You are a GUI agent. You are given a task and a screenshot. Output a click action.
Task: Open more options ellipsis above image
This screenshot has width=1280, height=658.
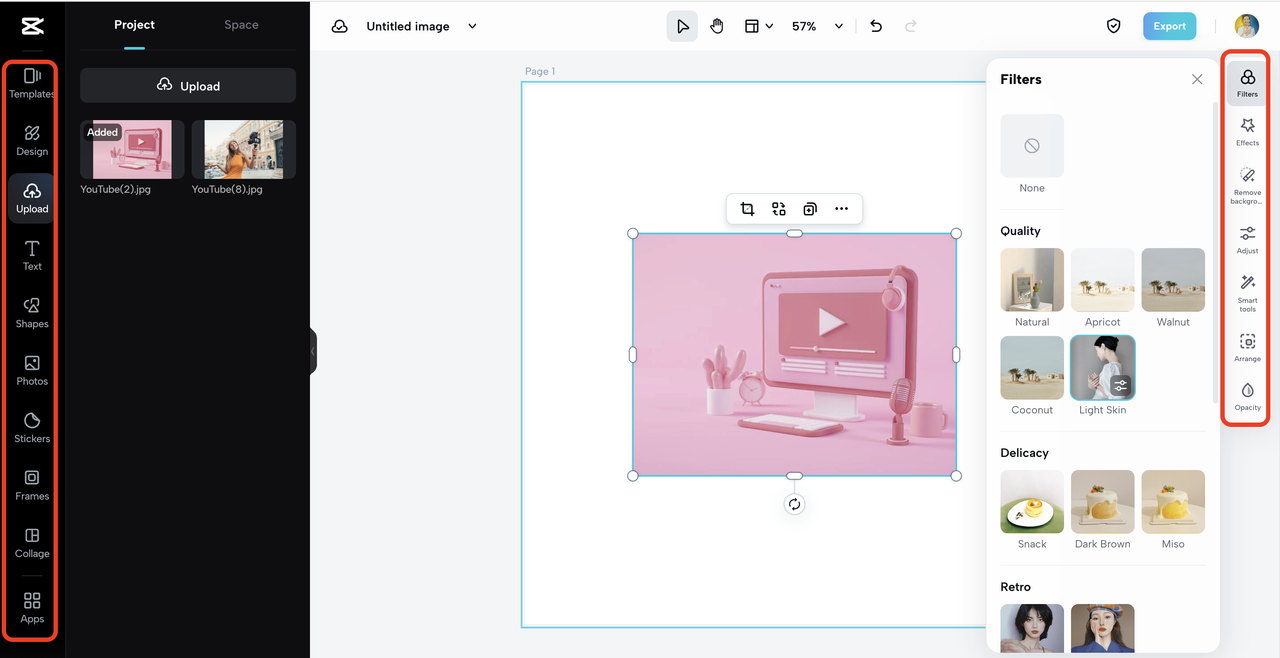click(841, 209)
